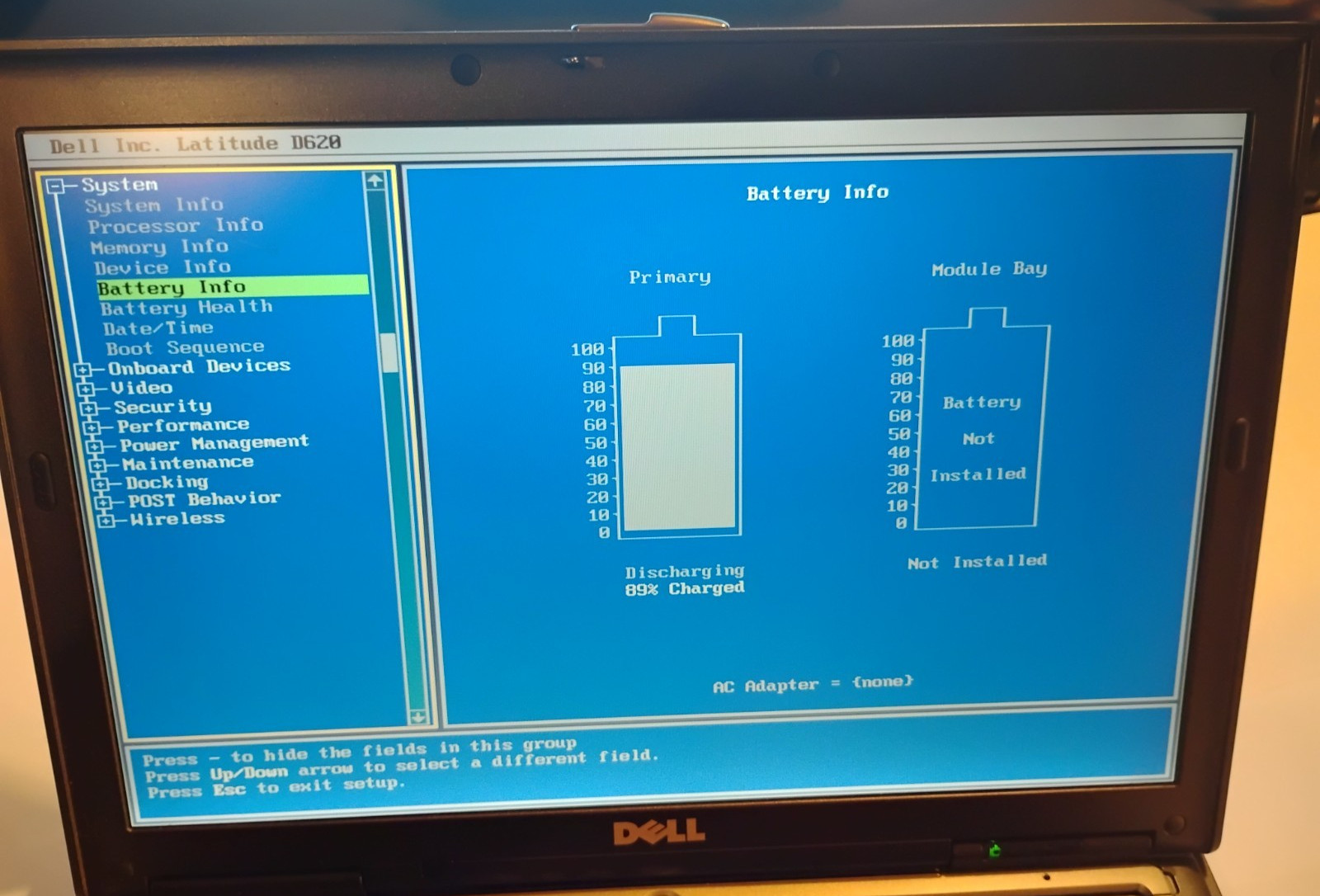Click the Module Bay label
This screenshot has height=896, width=1320.
pos(989,269)
